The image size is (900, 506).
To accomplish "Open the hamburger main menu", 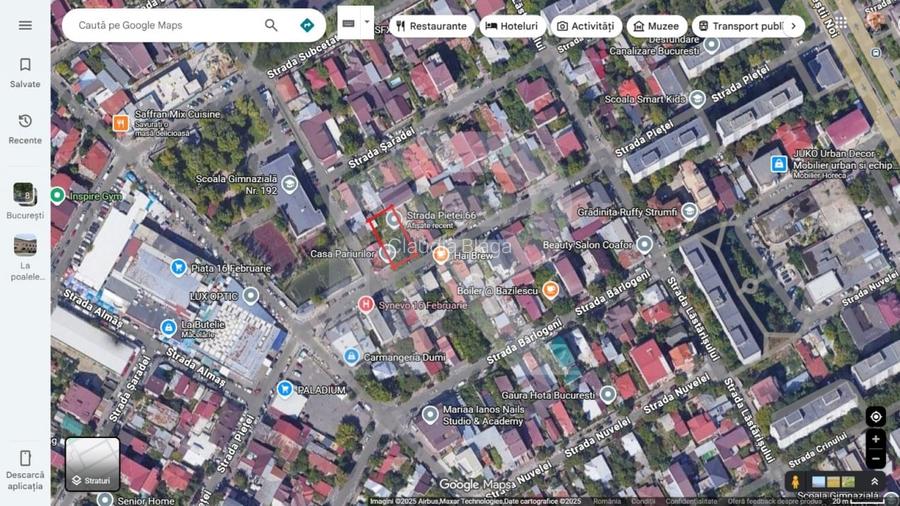I will (25, 25).
